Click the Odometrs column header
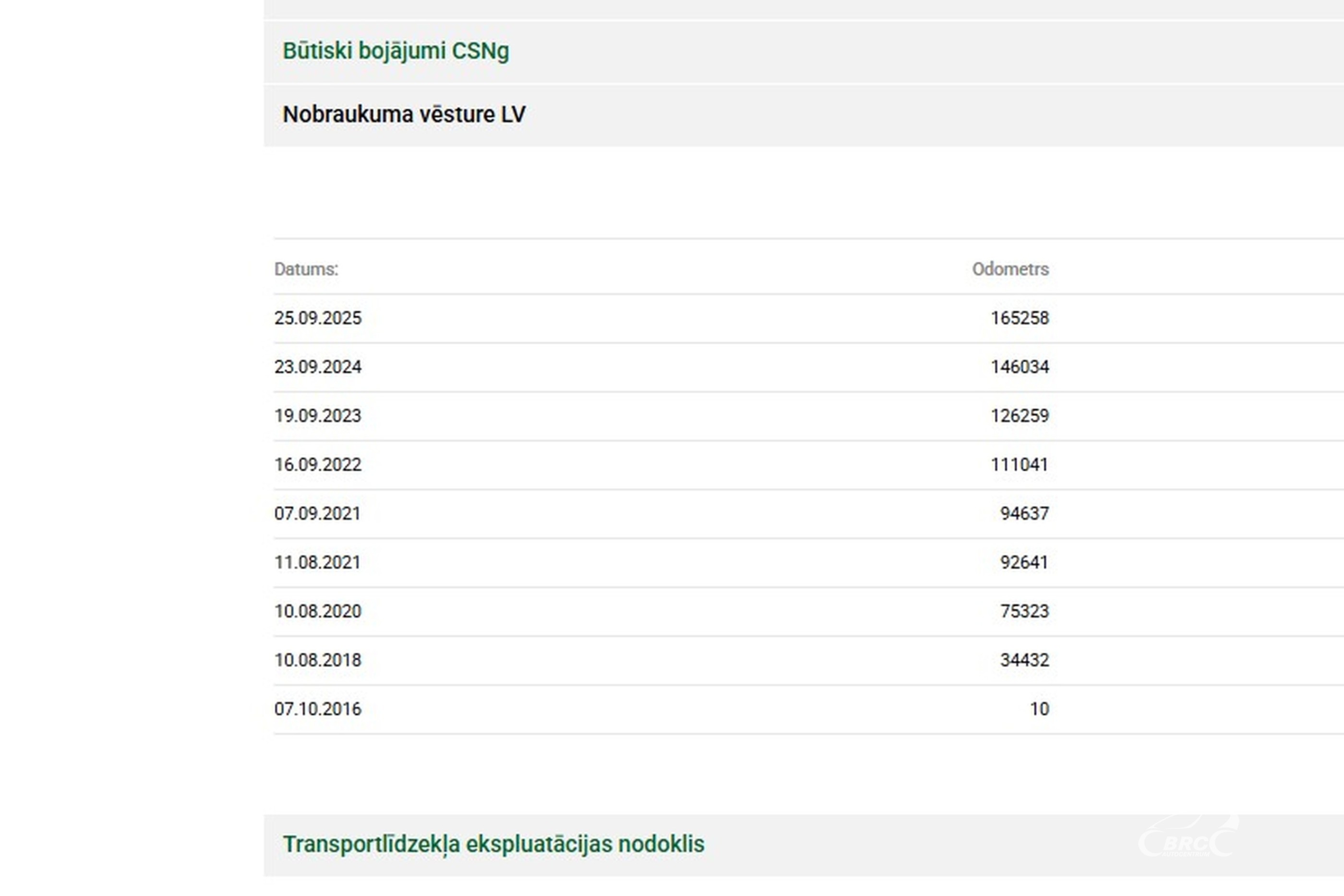This screenshot has height=896, width=1344. click(1010, 269)
